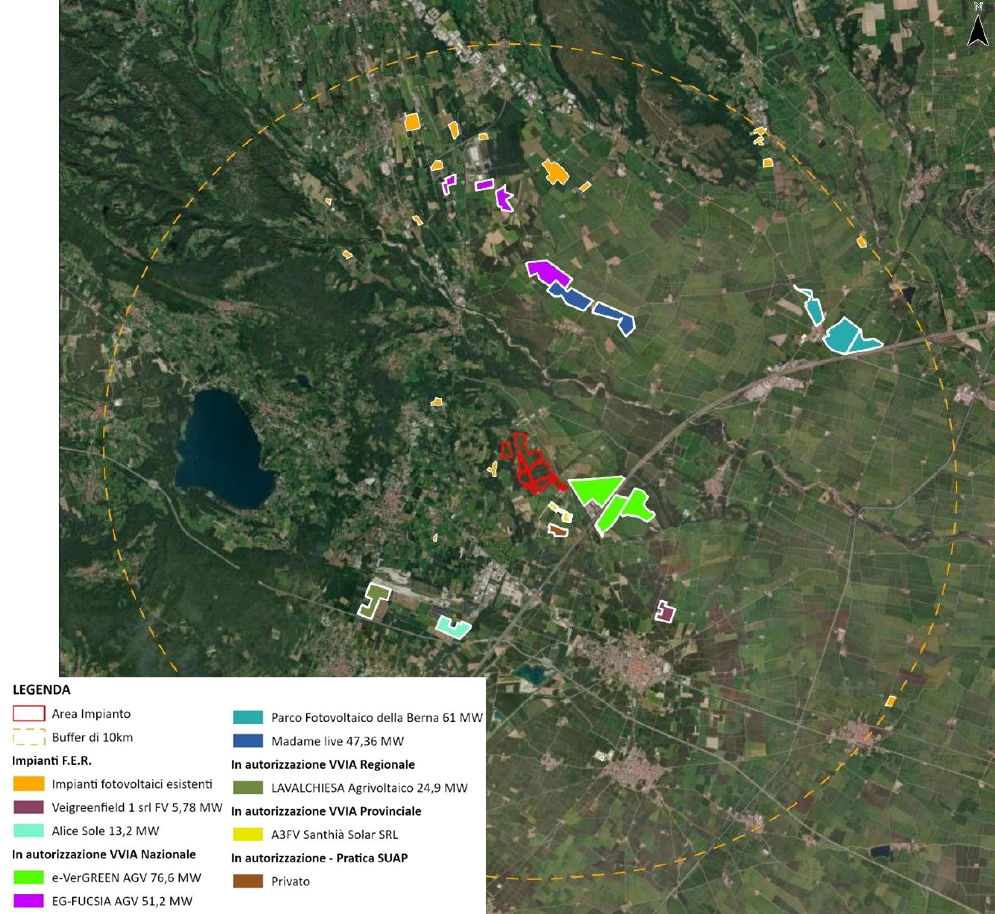Click the 'Privato' legend label

(291, 882)
